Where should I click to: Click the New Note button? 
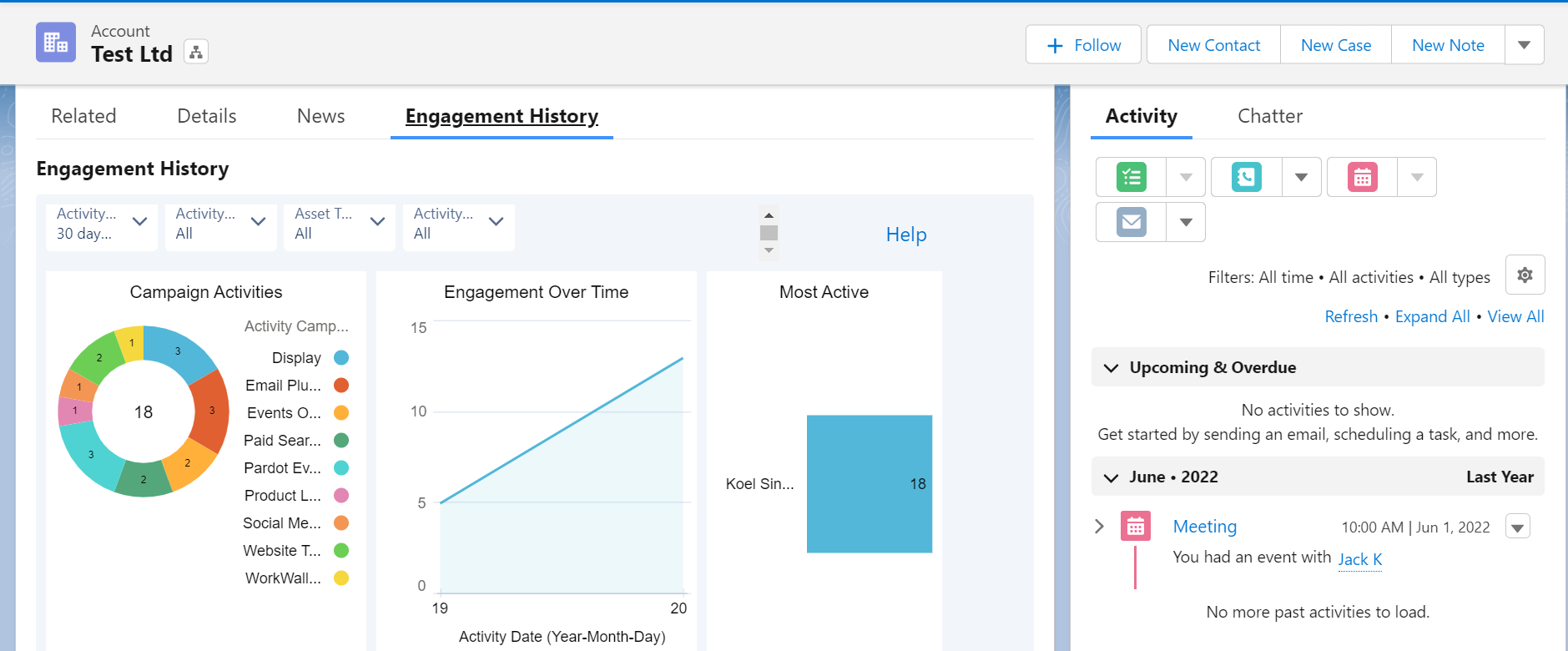[1448, 45]
